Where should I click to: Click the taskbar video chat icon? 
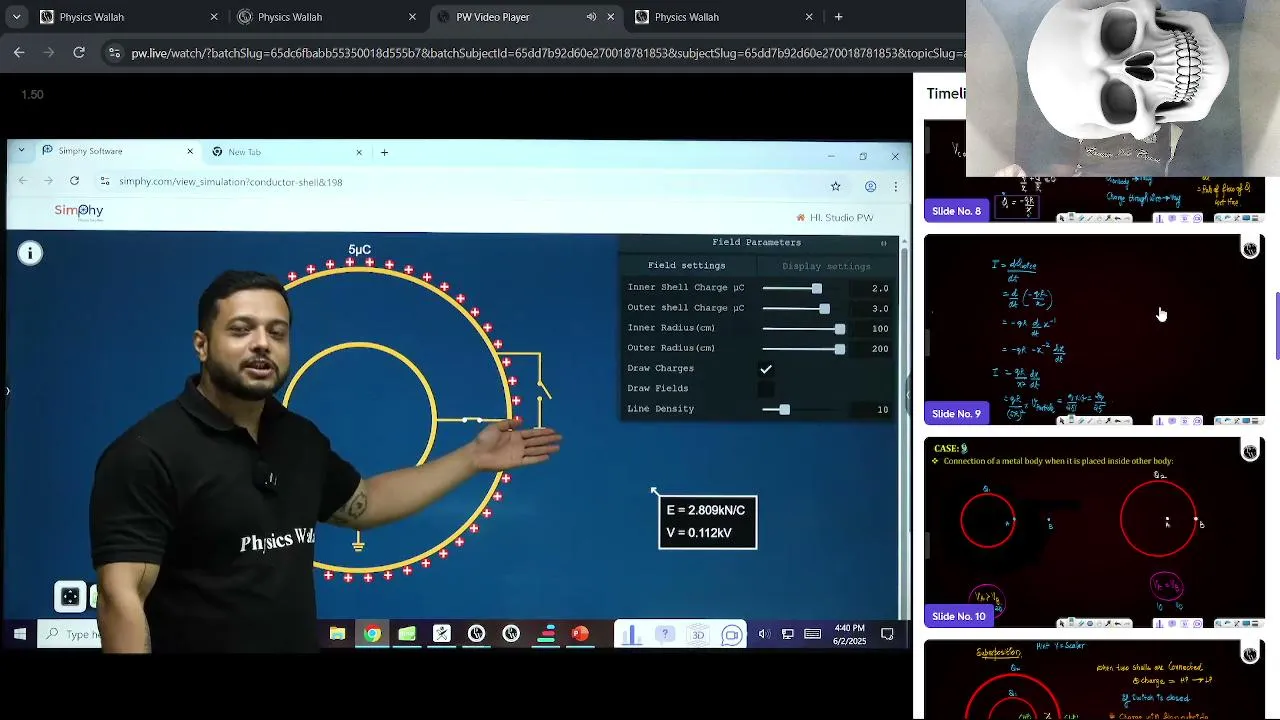tap(732, 634)
